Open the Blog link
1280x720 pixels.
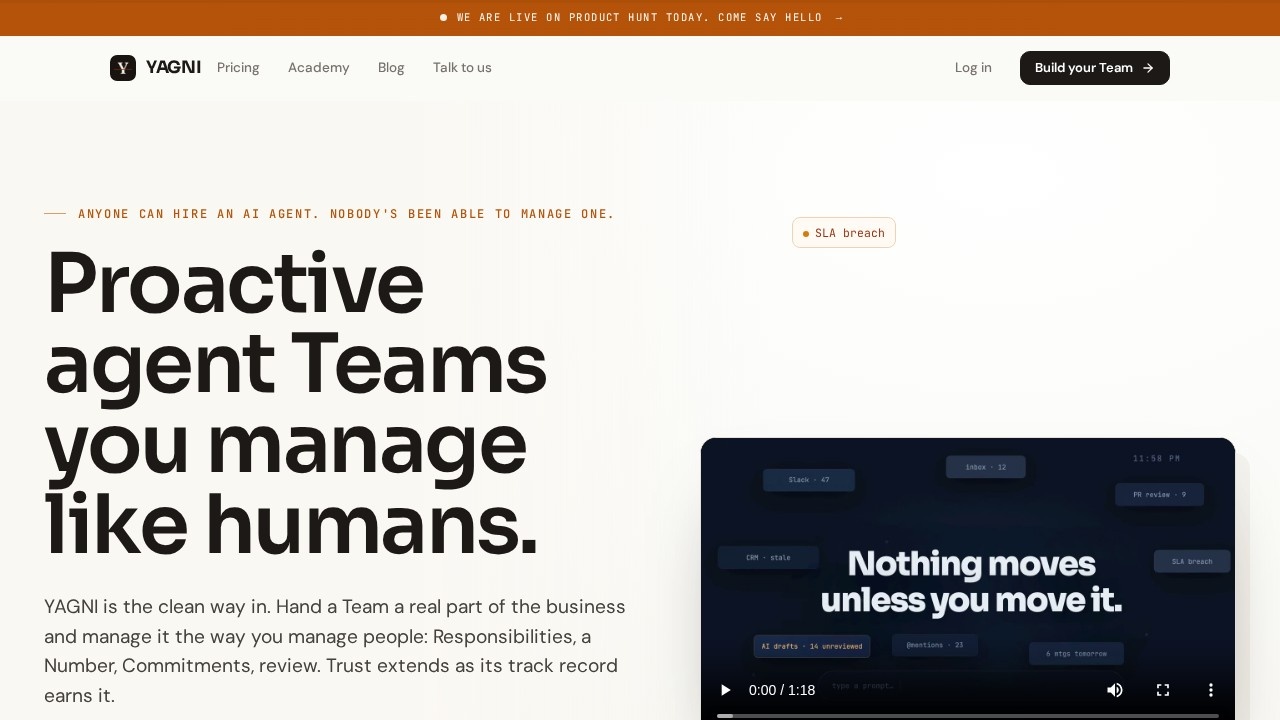pos(391,68)
